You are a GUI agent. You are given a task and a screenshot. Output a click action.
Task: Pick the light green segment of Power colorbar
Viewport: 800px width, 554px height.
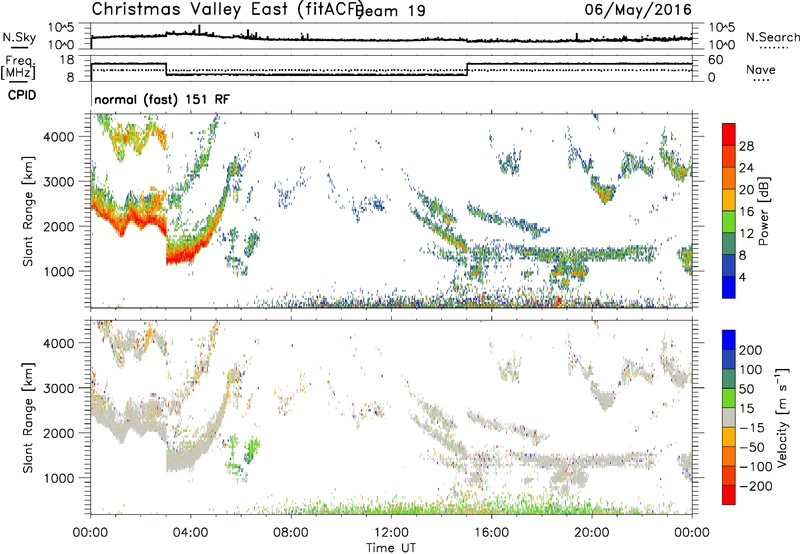[x=729, y=222]
